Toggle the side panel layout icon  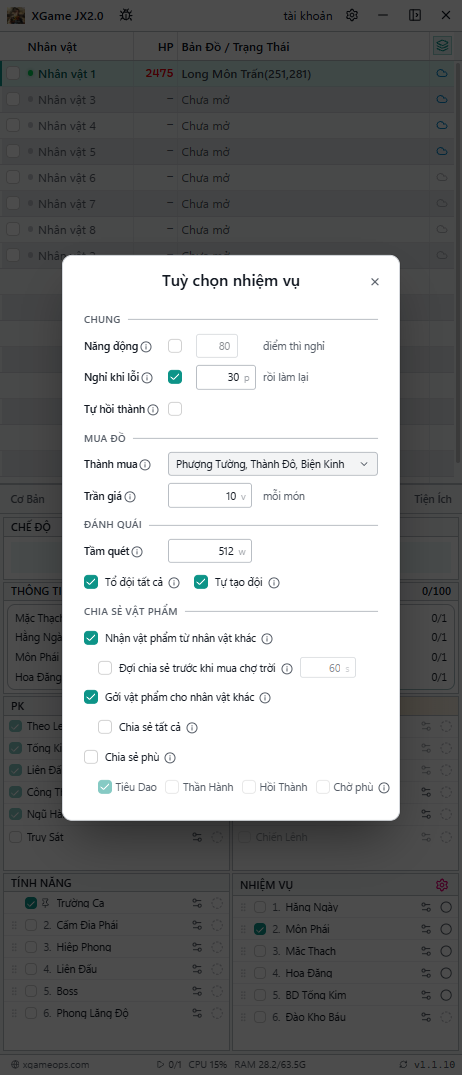click(415, 15)
